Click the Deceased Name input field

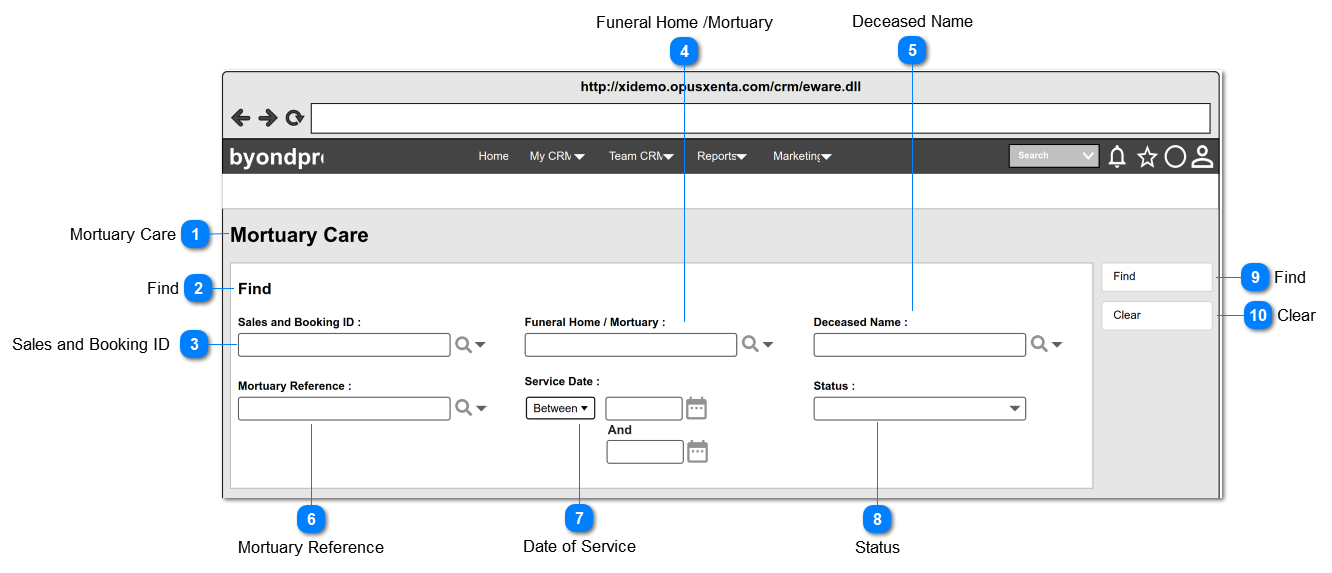coord(920,345)
